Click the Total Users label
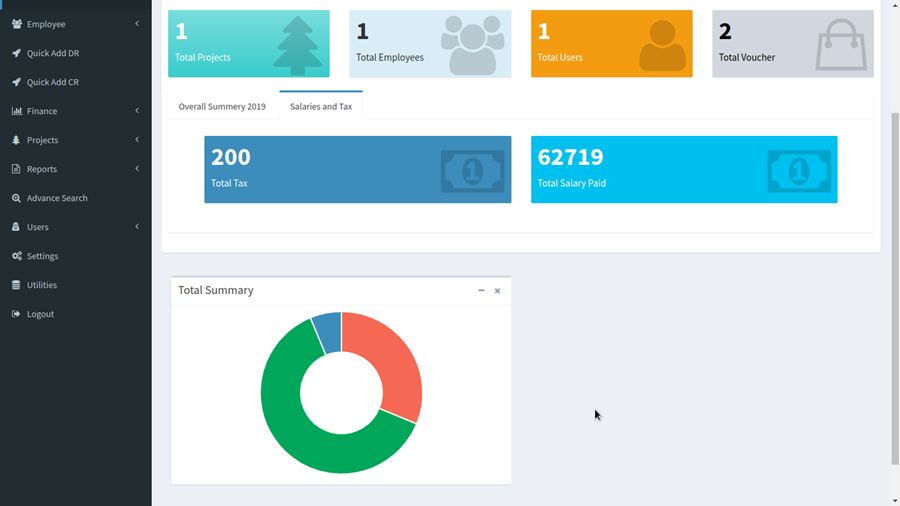This screenshot has width=900, height=506. click(560, 57)
